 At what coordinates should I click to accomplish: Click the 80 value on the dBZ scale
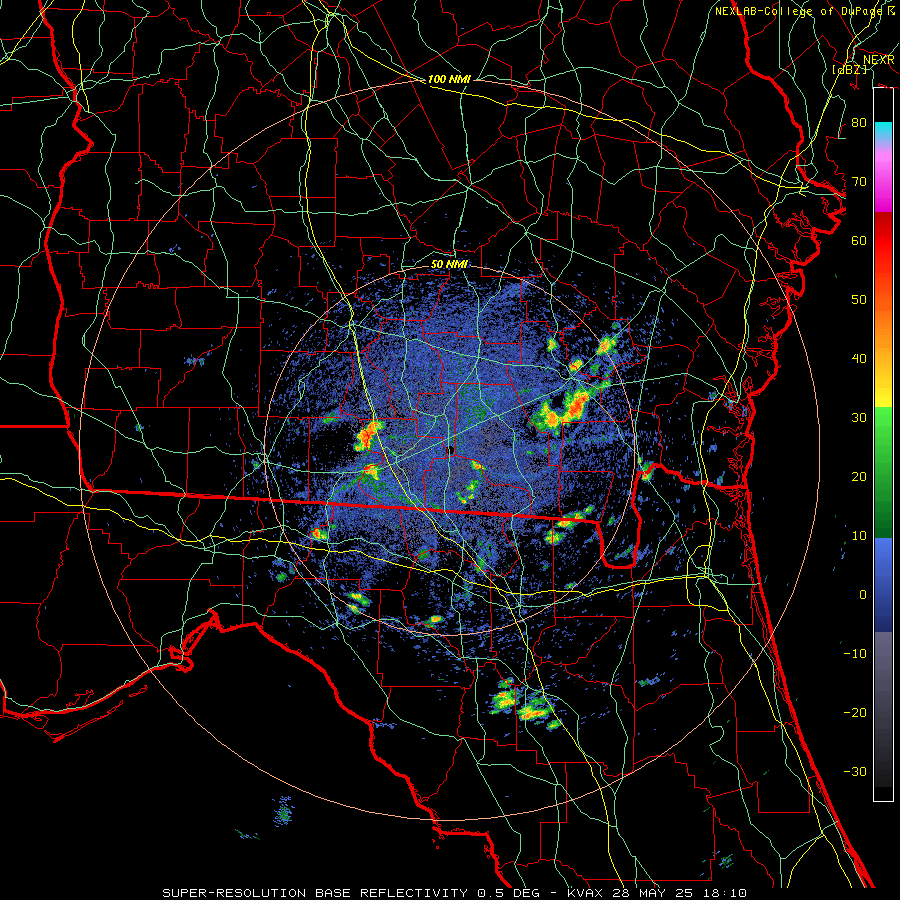pos(859,123)
